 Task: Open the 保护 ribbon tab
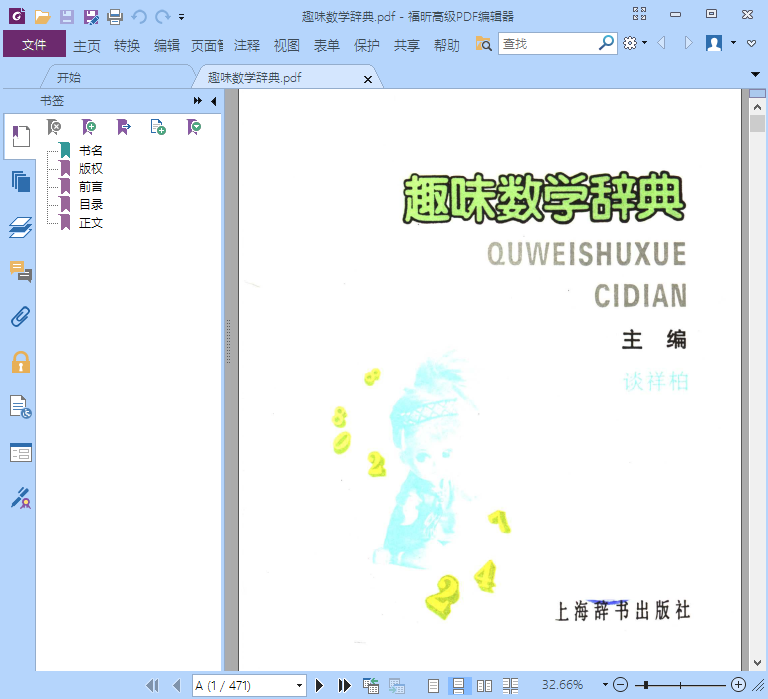coord(367,46)
